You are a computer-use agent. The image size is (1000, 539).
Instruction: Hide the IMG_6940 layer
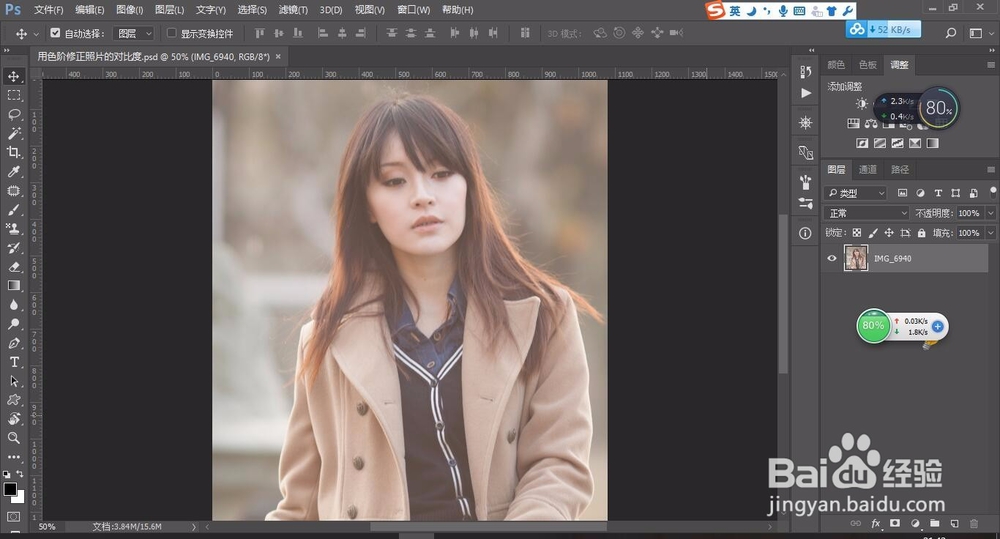(x=832, y=258)
